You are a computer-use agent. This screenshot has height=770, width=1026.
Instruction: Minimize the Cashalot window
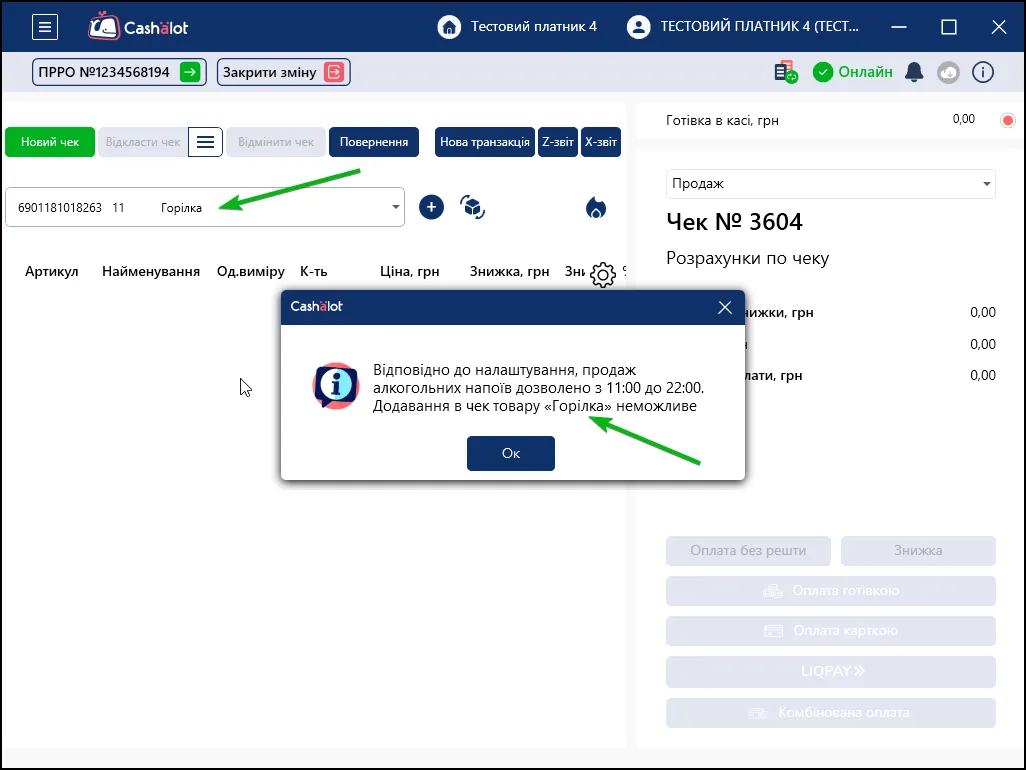pyautogui.click(x=899, y=27)
